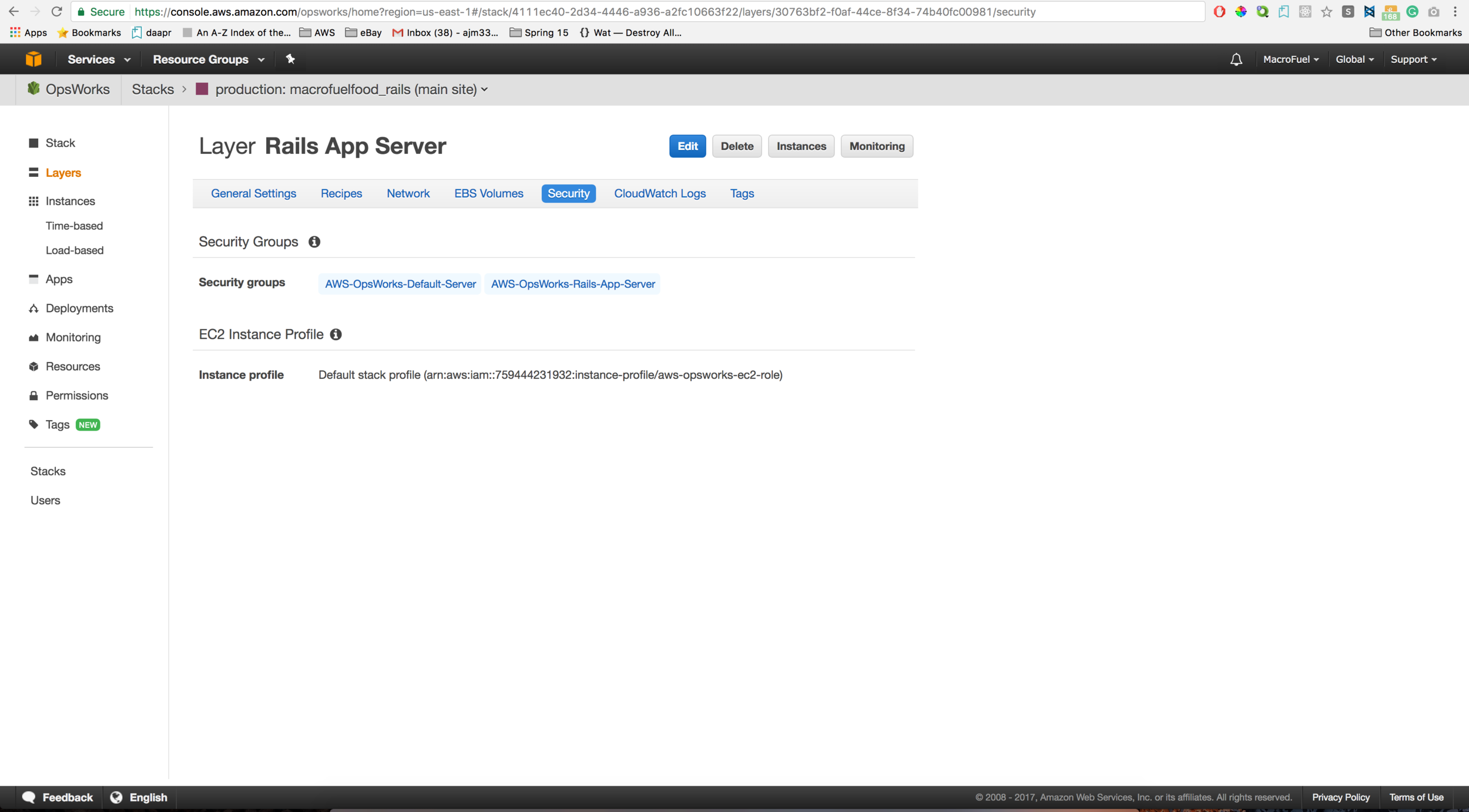This screenshot has width=1469, height=812.
Task: Click the Resources cube icon in sidebar
Action: tap(33, 366)
